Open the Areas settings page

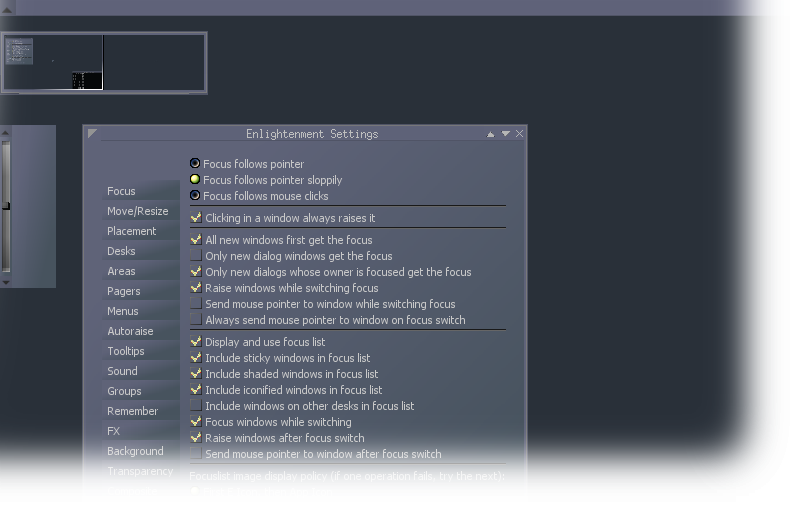pos(141,271)
